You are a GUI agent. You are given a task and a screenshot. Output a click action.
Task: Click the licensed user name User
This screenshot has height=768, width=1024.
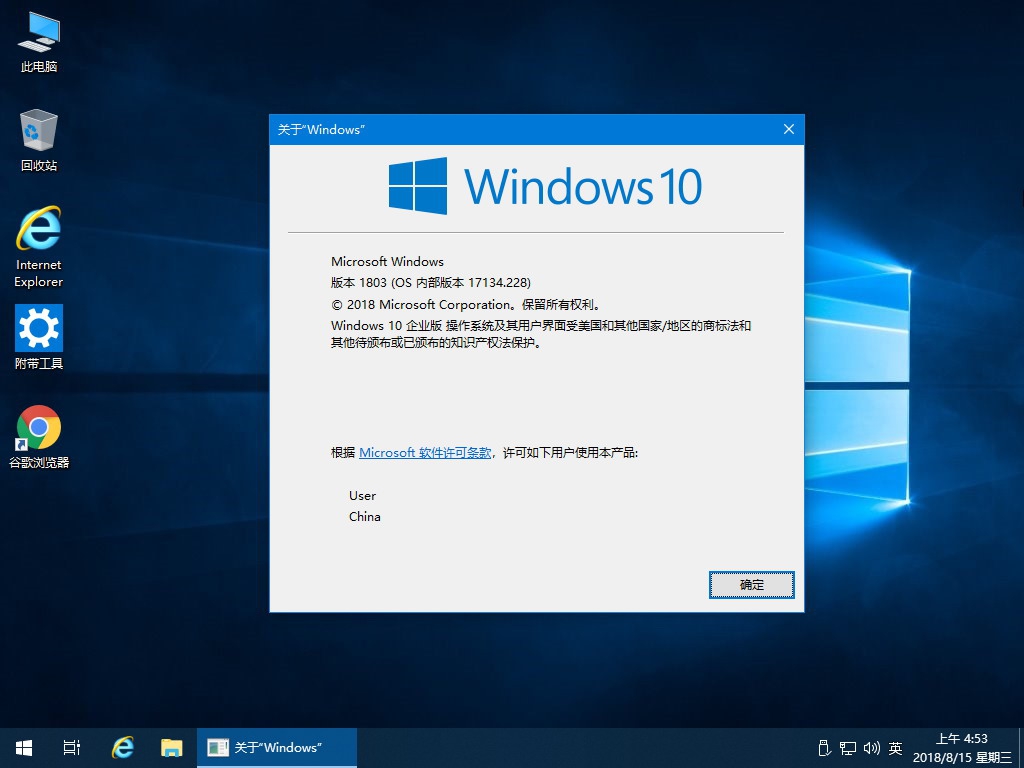coord(362,496)
